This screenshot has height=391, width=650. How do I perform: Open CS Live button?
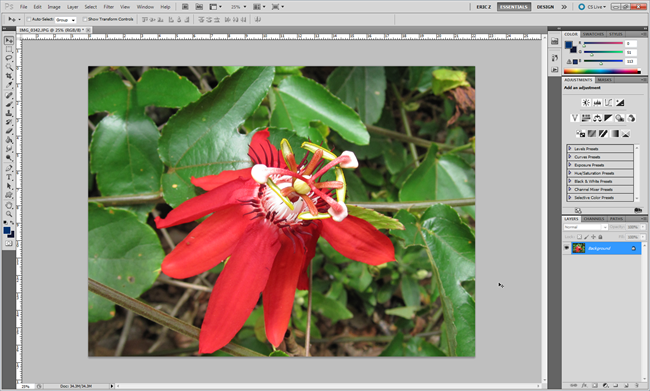click(592, 7)
